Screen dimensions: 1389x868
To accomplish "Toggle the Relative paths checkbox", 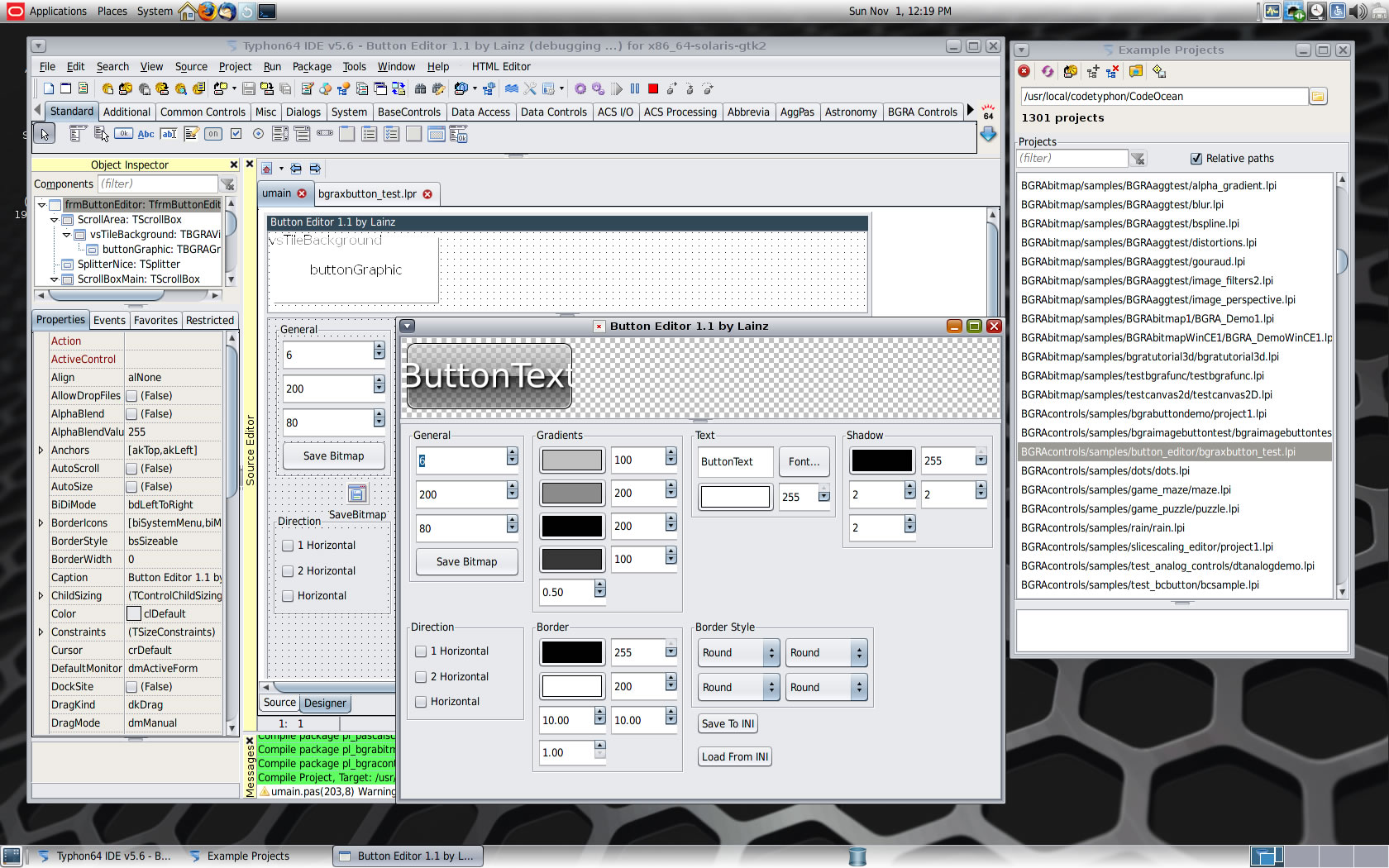I will point(1196,158).
